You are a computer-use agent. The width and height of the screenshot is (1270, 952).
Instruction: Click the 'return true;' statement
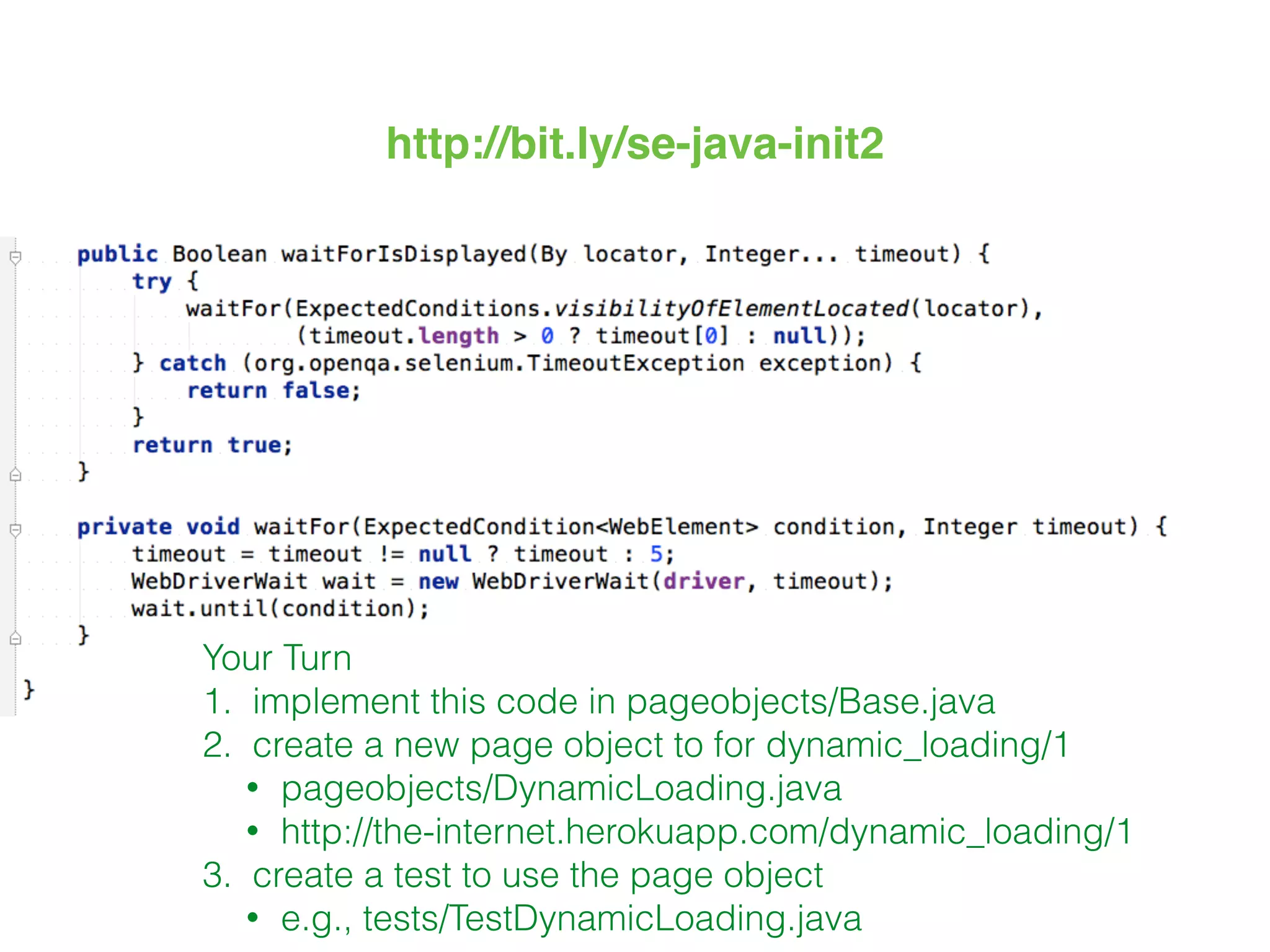point(212,446)
